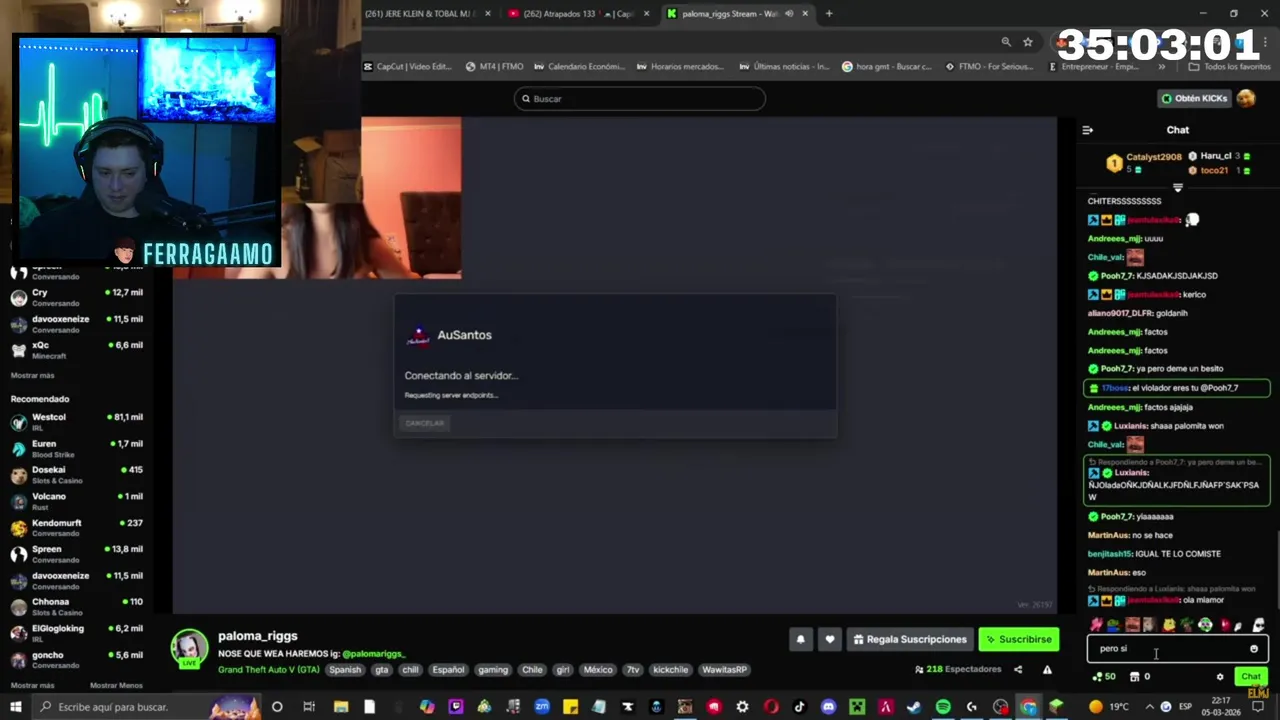The image size is (1280, 720).
Task: Click the Spanish language tag
Action: click(x=345, y=670)
